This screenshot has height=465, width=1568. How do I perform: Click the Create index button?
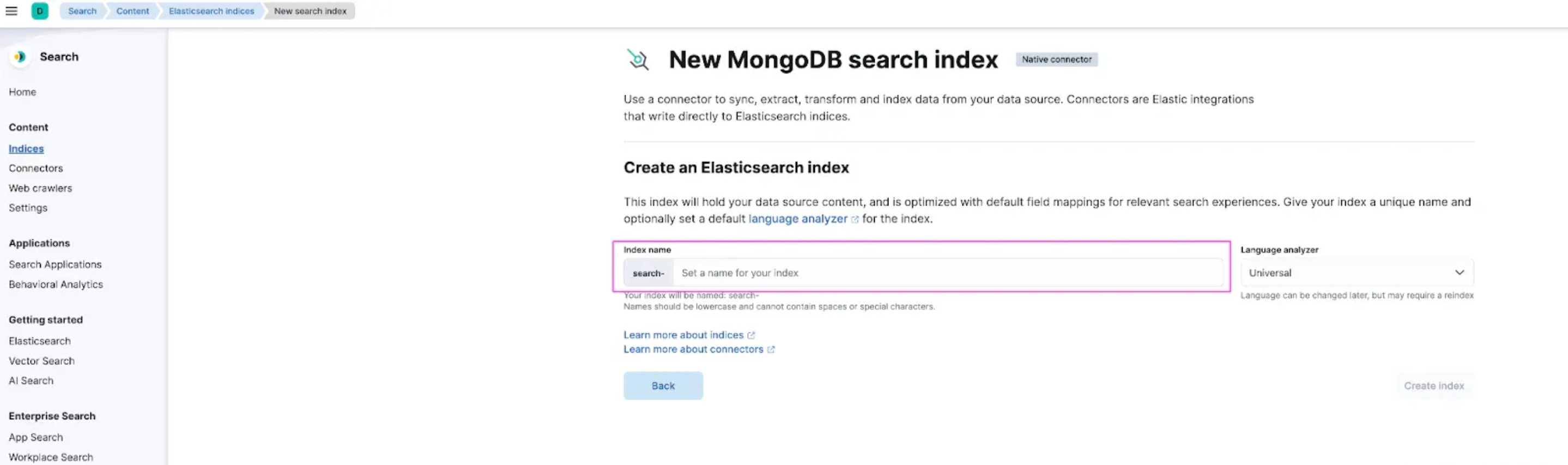1433,385
